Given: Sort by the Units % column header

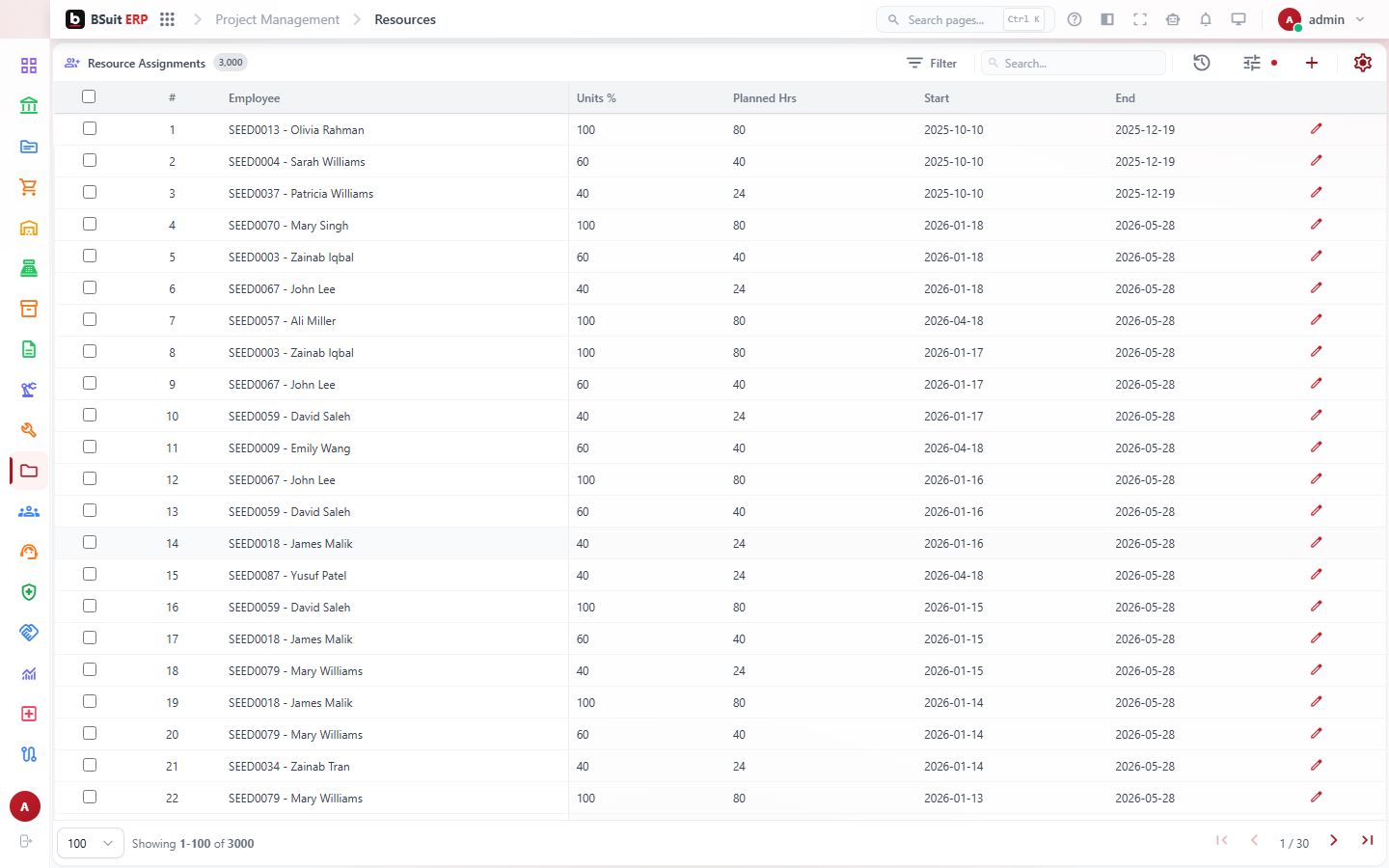Looking at the screenshot, I should pyautogui.click(x=596, y=98).
